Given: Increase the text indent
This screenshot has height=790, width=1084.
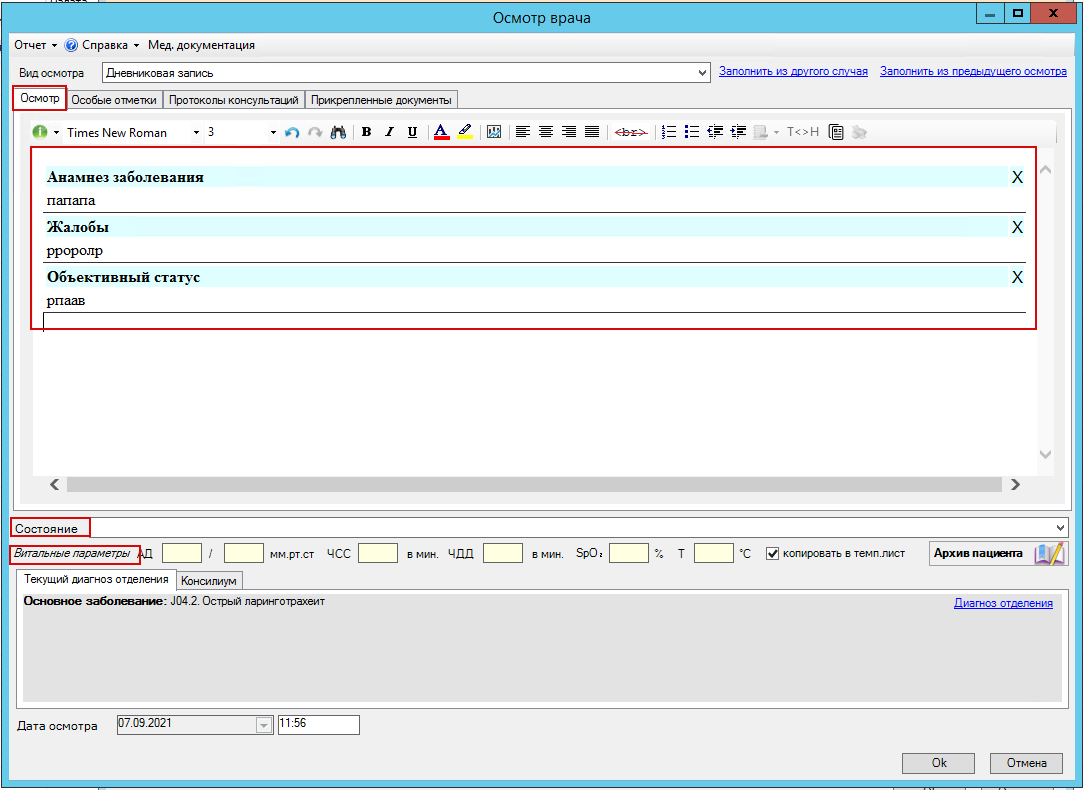Looking at the screenshot, I should pos(738,132).
